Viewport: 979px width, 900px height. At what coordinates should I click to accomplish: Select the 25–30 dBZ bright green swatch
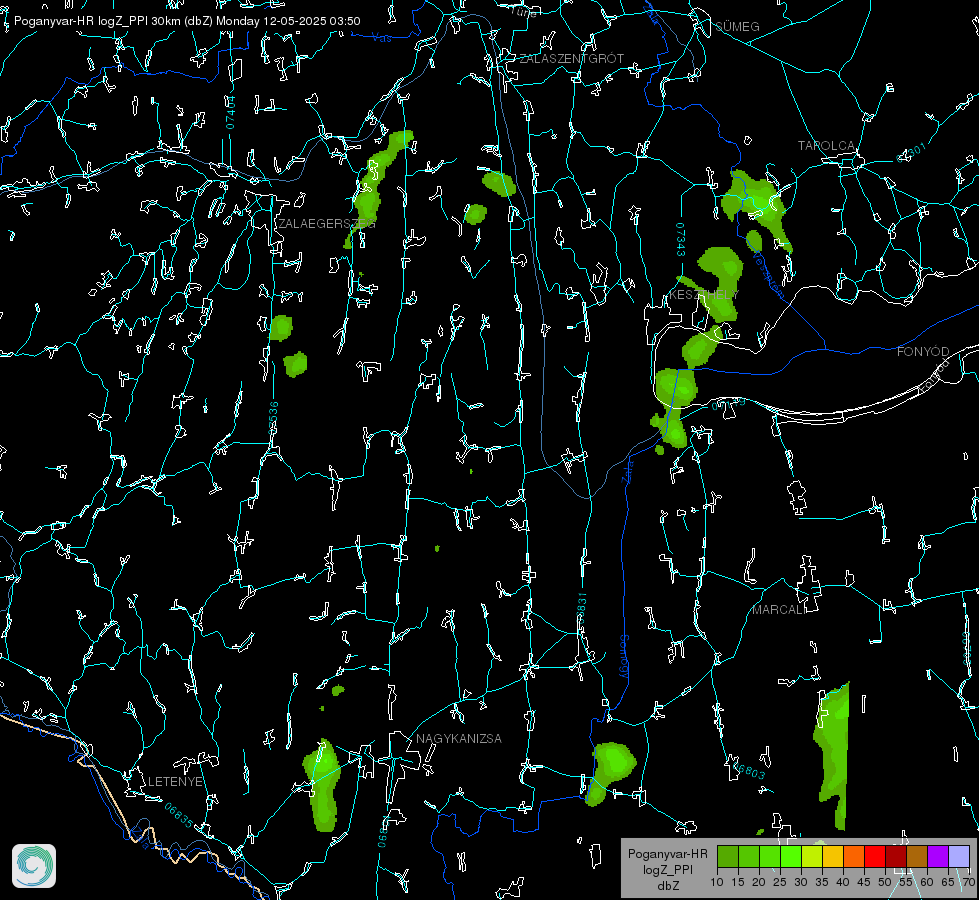click(791, 856)
